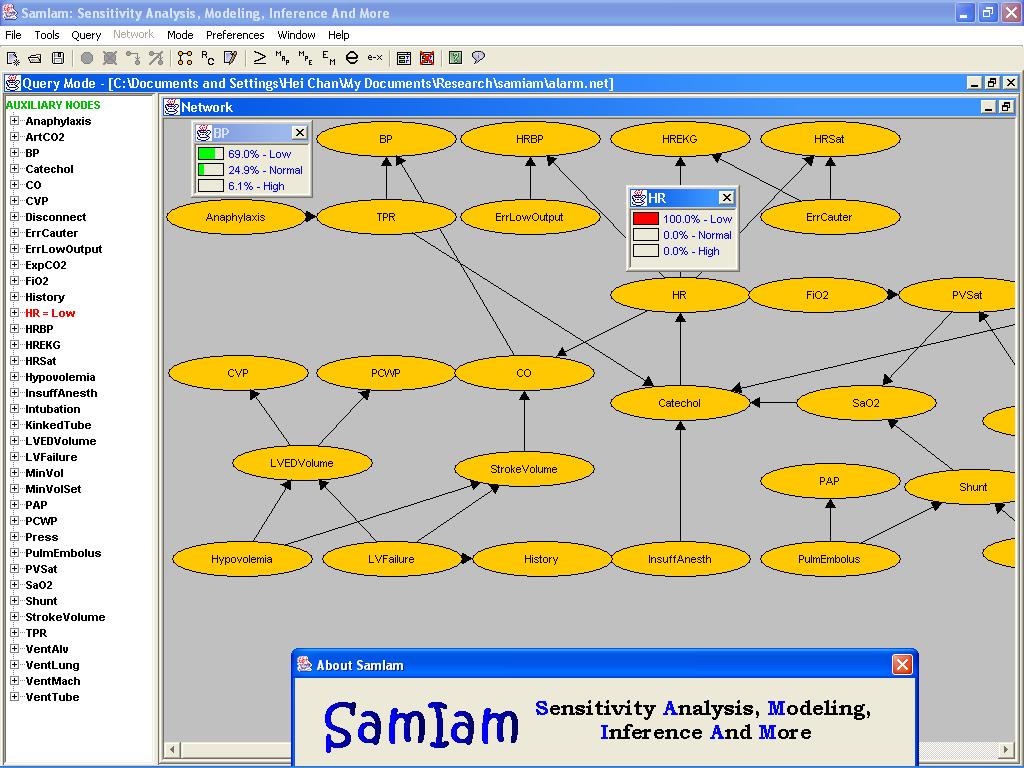Close the About SamIam dialog

[902, 665]
